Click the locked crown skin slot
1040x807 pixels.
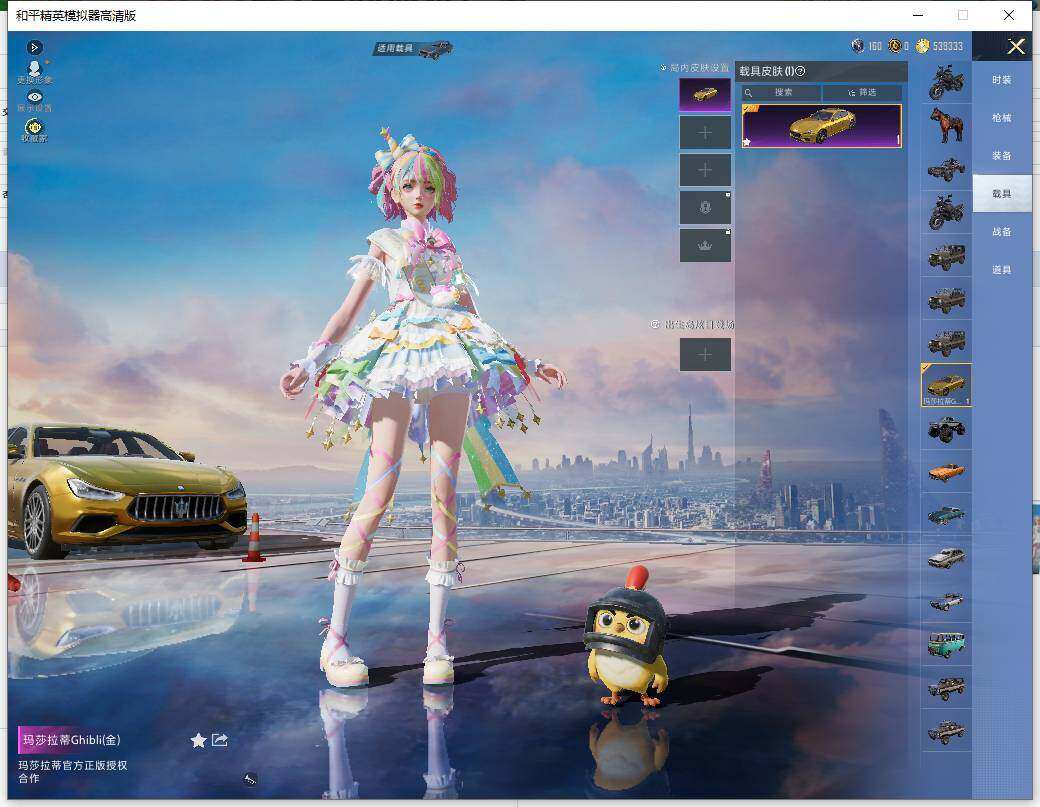tap(705, 245)
